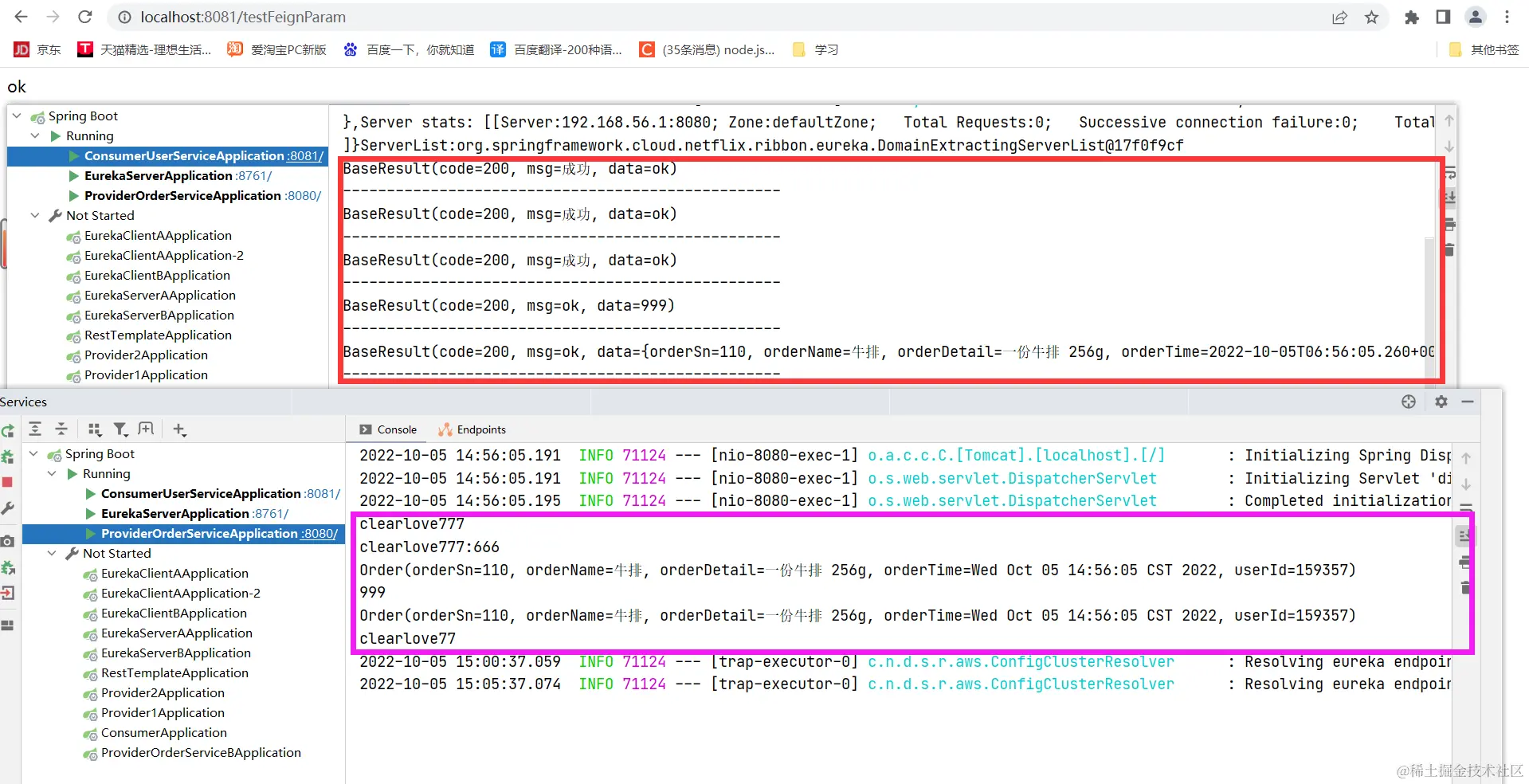1529x784 pixels.
Task: Open the Chrome three-dot menu
Action: (1507, 18)
